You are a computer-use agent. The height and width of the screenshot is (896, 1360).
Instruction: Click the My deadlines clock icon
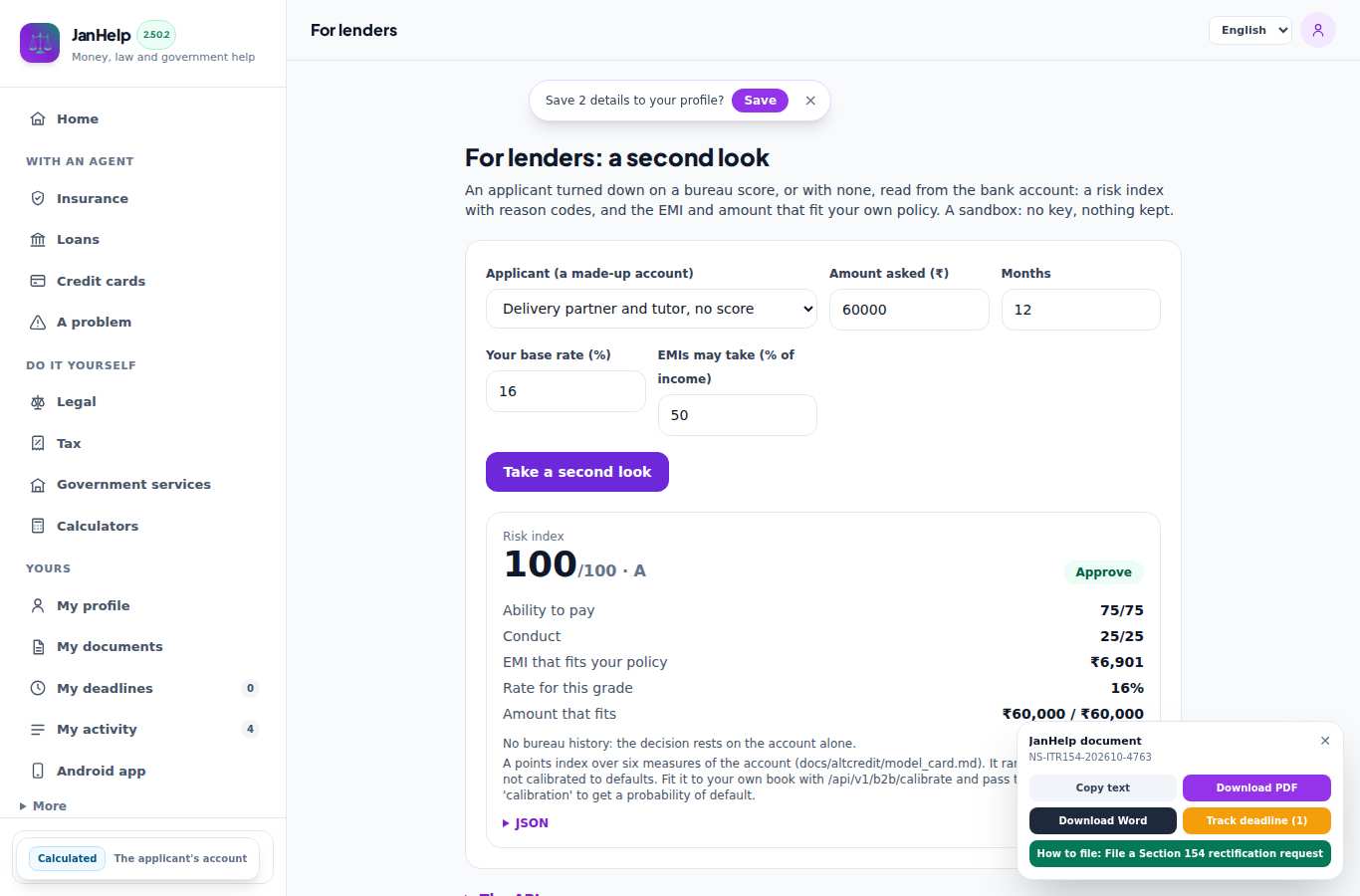coord(38,688)
